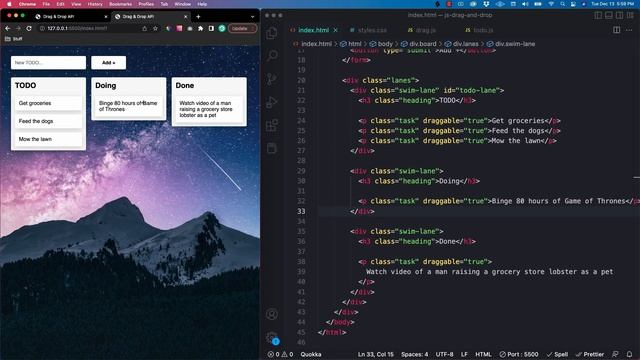Image resolution: width=640 pixels, height=360 pixels.
Task: Change indentation Spaces: 4
Action: [415, 354]
